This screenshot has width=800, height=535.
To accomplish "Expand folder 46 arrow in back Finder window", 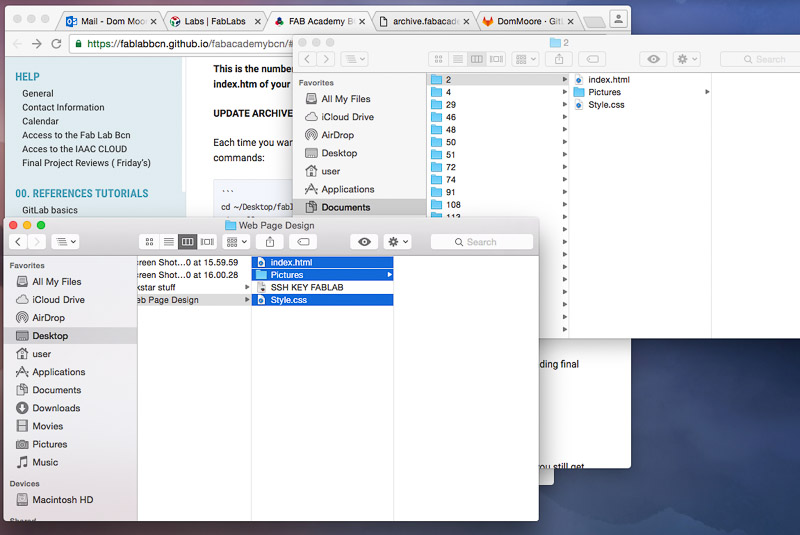I will pos(564,117).
